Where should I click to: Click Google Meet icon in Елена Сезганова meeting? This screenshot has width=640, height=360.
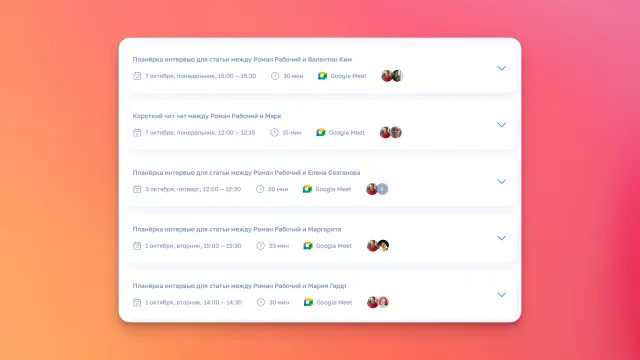pos(307,189)
